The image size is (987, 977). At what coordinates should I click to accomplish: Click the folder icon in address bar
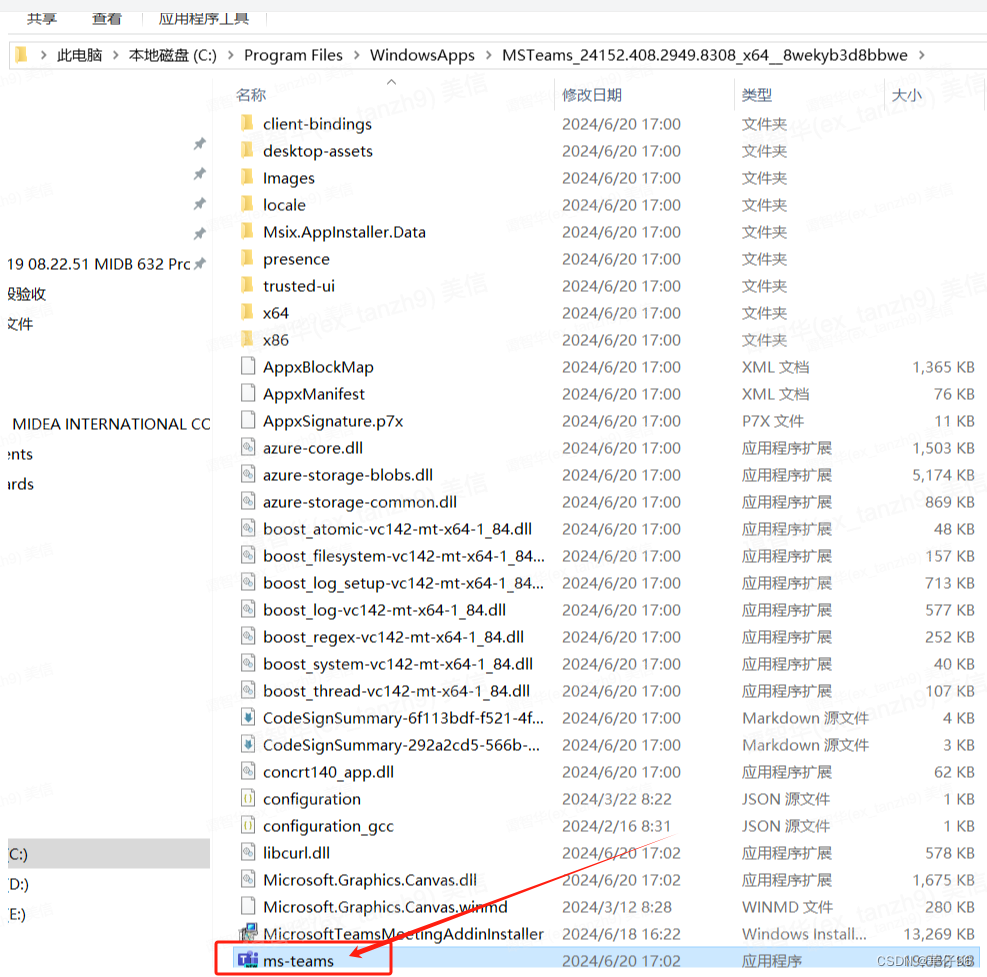(x=21, y=55)
